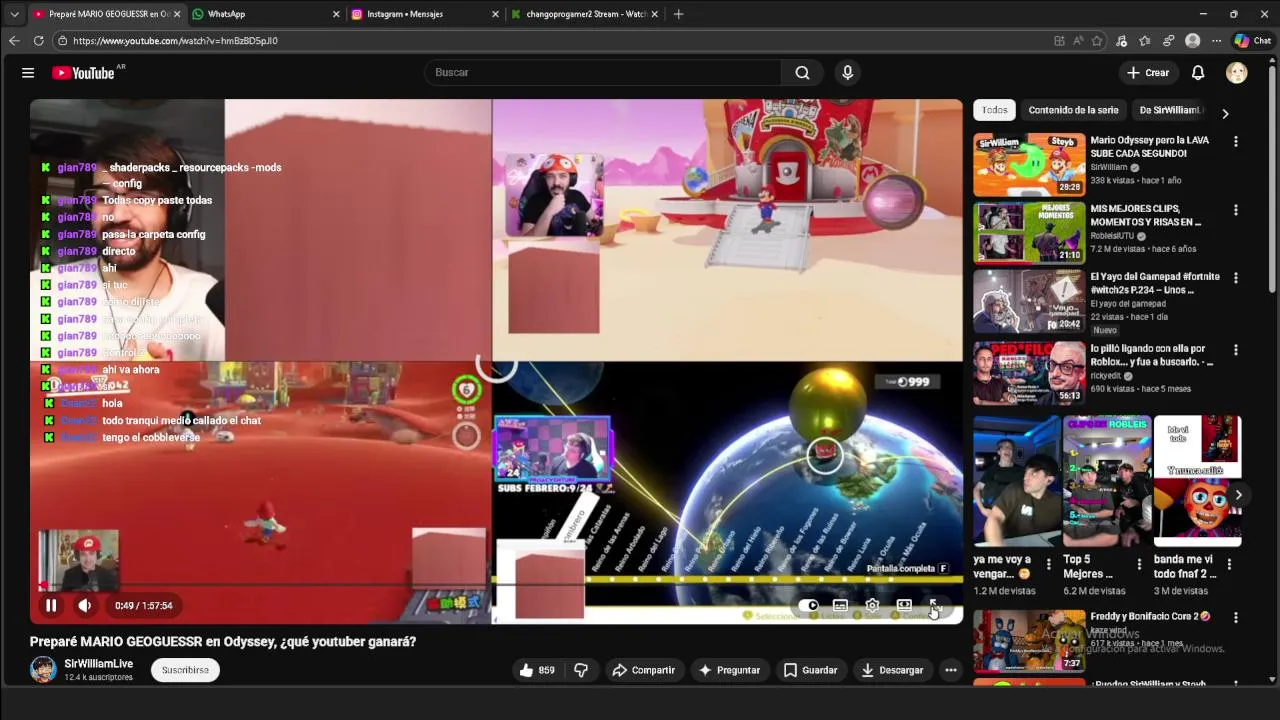Switch the player to theater mode
The width and height of the screenshot is (1280, 720).
904,605
